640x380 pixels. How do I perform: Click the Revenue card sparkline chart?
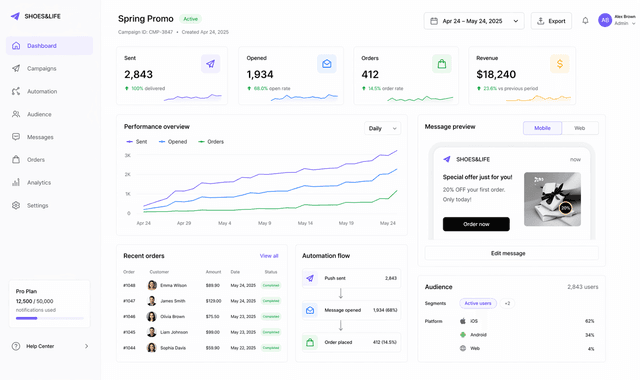coord(538,98)
